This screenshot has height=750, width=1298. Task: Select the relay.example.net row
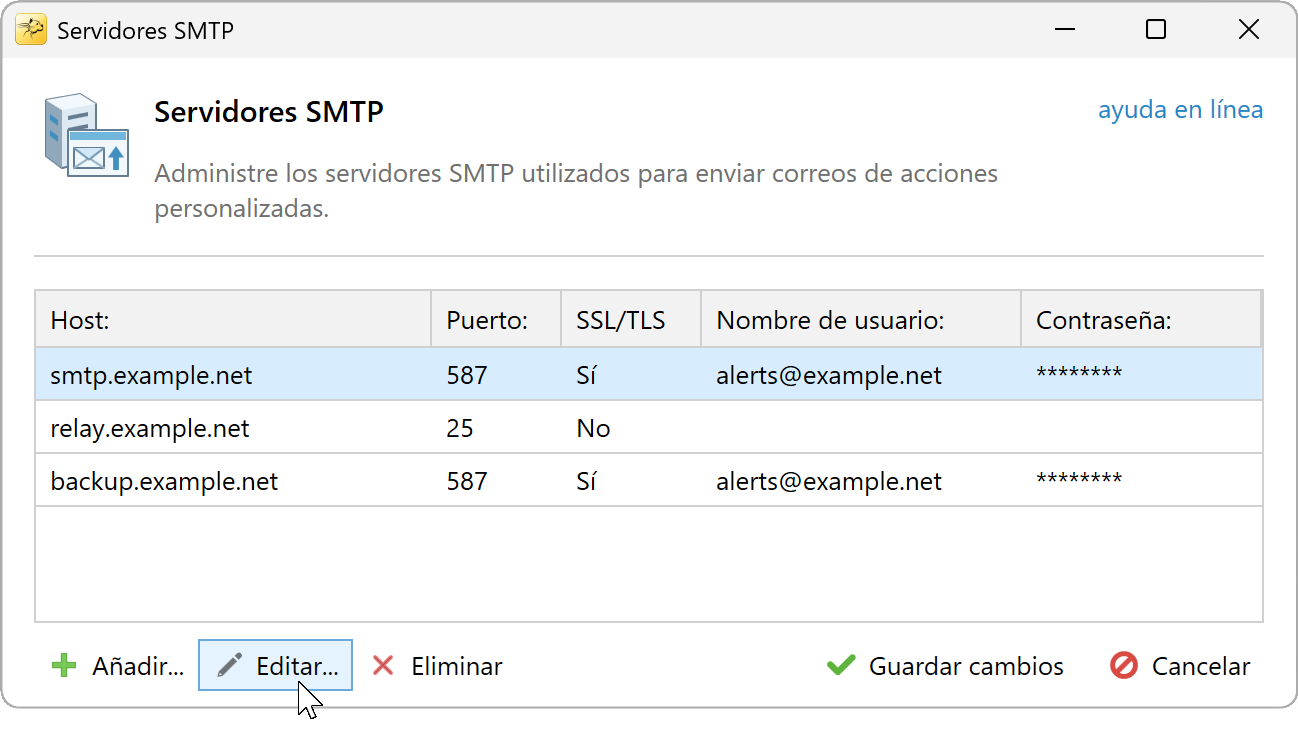(x=649, y=428)
